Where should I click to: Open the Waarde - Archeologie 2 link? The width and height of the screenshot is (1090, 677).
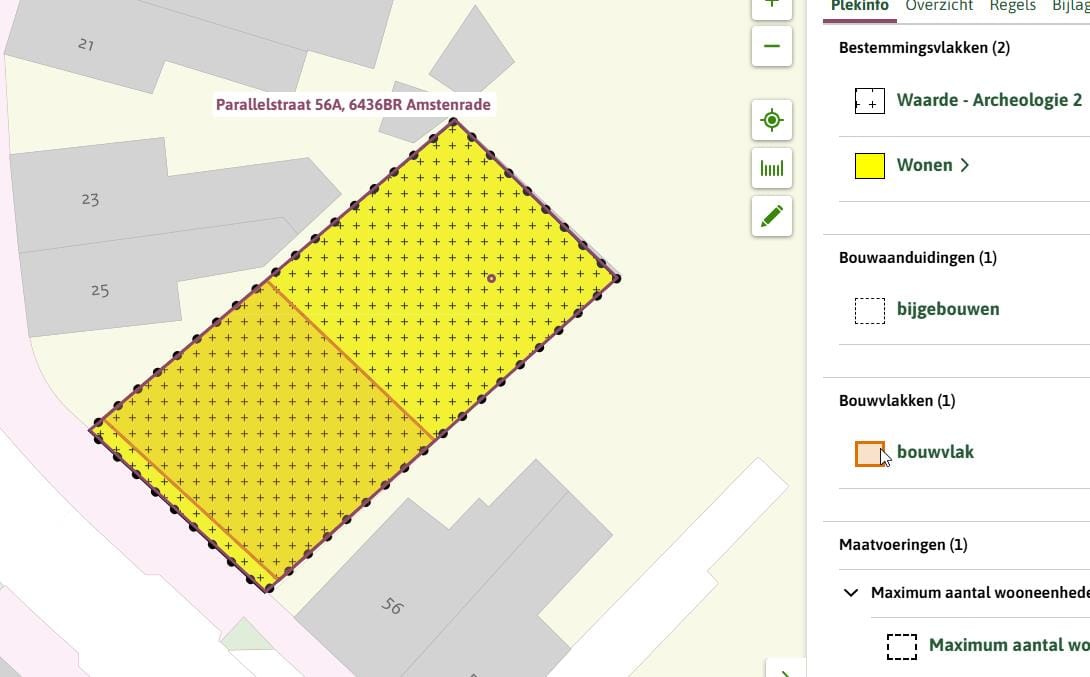[x=989, y=101]
